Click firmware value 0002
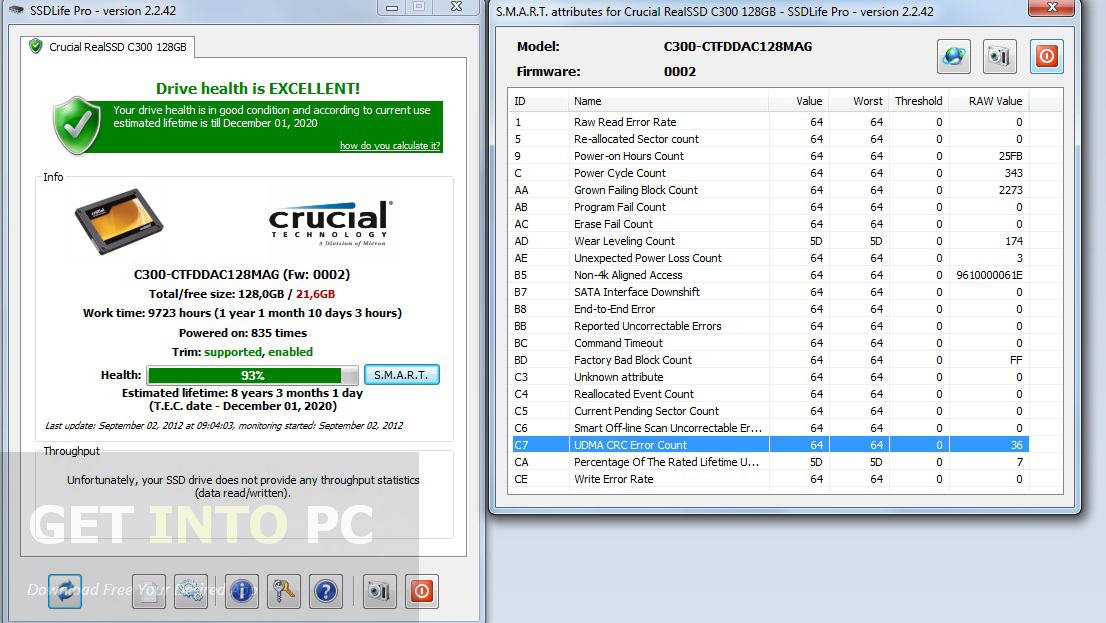This screenshot has height=623, width=1106. (x=680, y=71)
